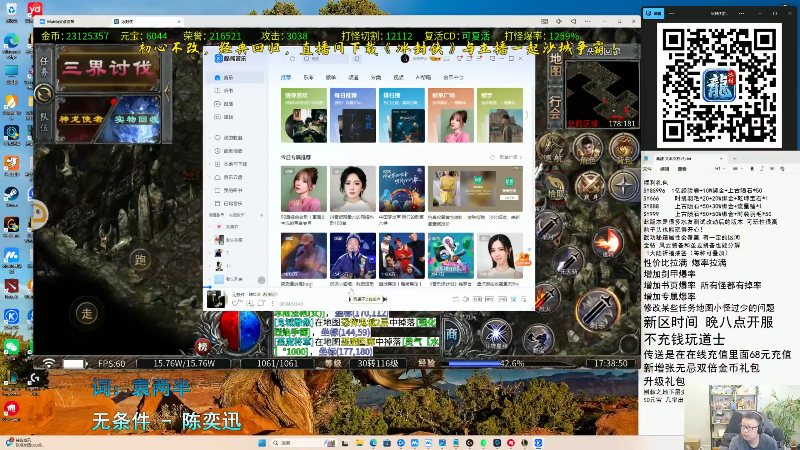Switch to the first (highlighted blue) Kugou tab

286,78
